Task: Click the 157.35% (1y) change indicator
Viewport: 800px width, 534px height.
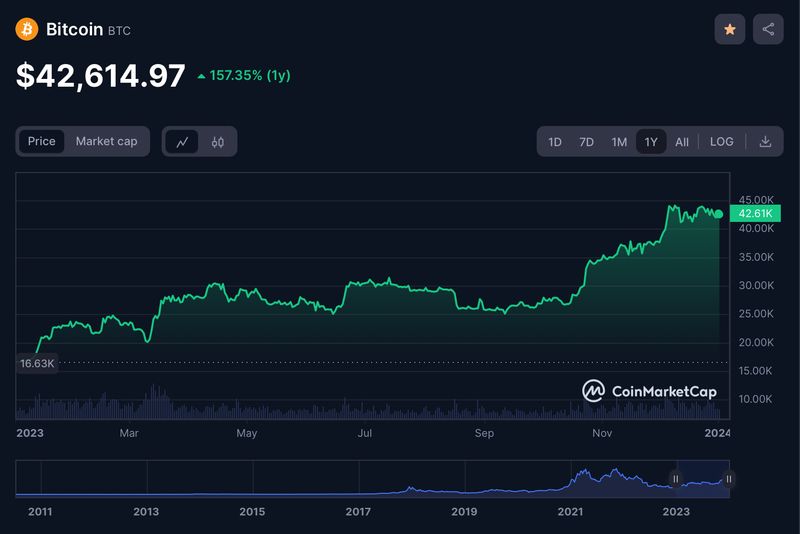Action: [244, 76]
